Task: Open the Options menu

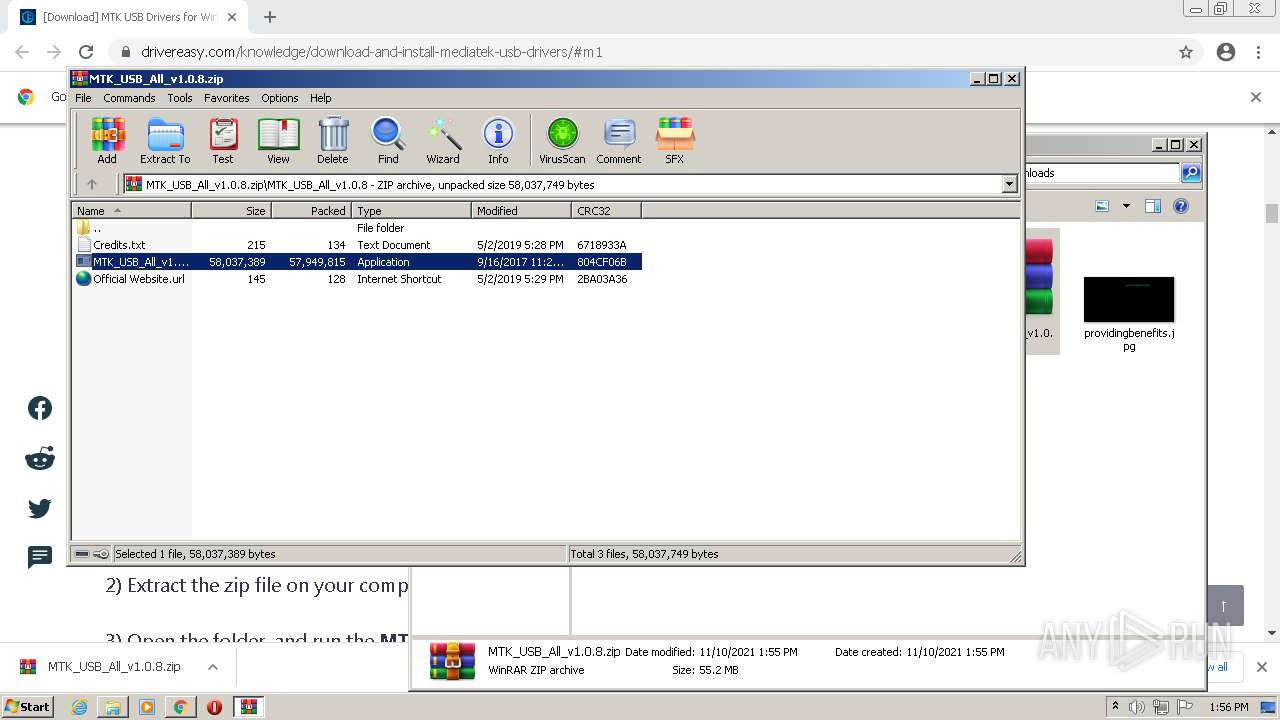Action: [x=280, y=98]
